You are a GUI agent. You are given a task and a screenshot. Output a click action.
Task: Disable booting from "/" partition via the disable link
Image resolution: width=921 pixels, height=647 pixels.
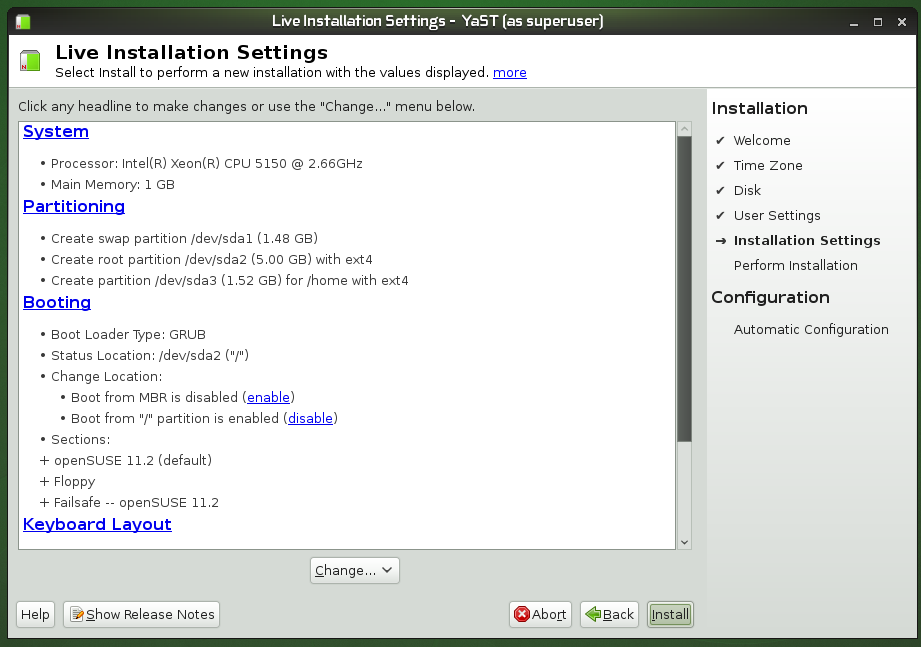point(310,419)
